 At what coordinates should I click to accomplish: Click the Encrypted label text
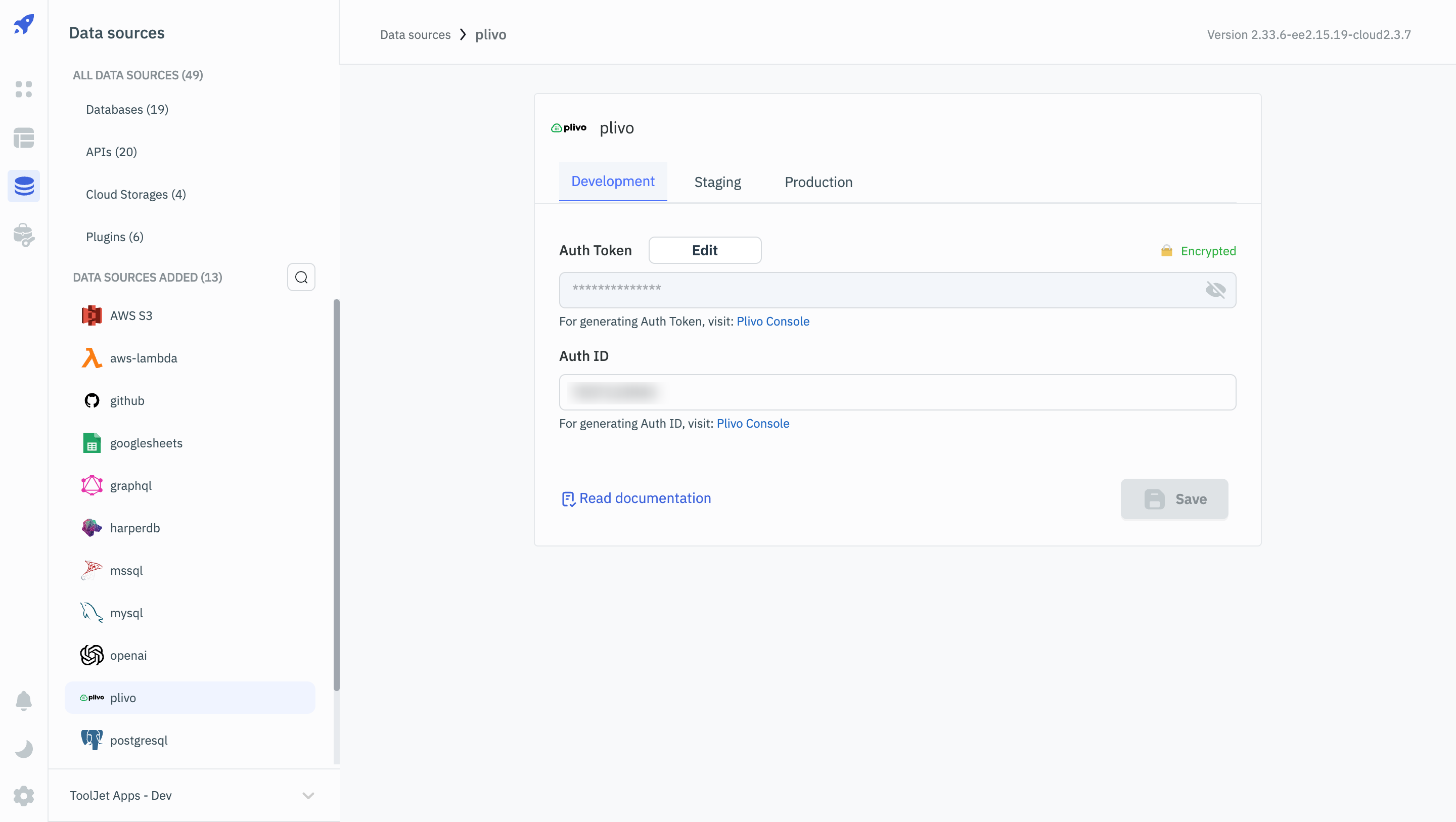pos(1208,250)
